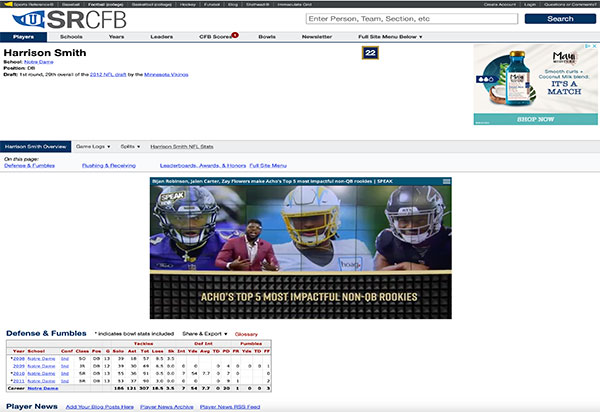Open the Schools menu item
Image resolution: width=600 pixels, height=412 pixels.
pos(71,37)
